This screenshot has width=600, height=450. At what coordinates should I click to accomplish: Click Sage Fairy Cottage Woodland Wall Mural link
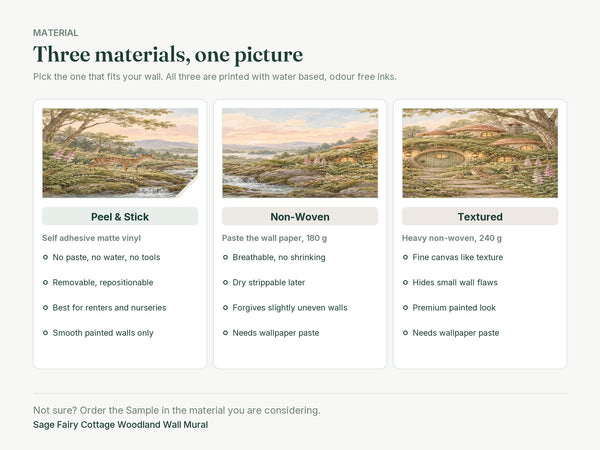121,425
